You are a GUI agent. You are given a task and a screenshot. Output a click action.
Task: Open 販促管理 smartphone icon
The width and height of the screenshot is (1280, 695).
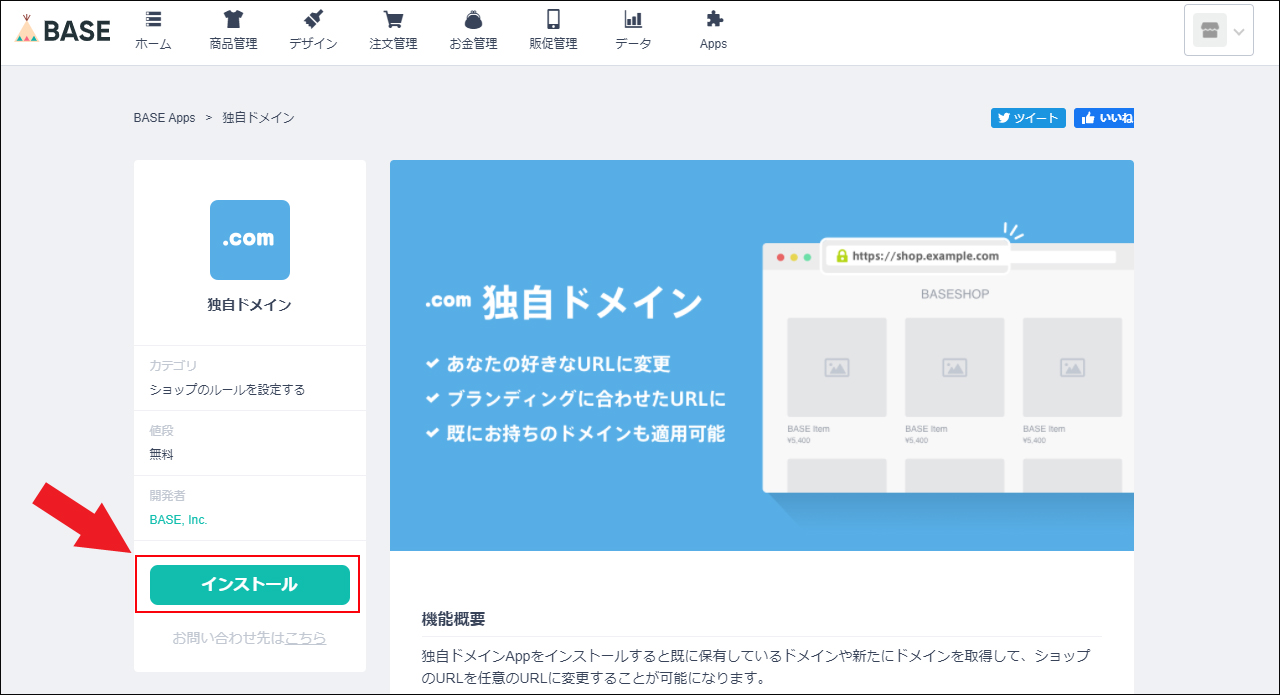click(553, 19)
